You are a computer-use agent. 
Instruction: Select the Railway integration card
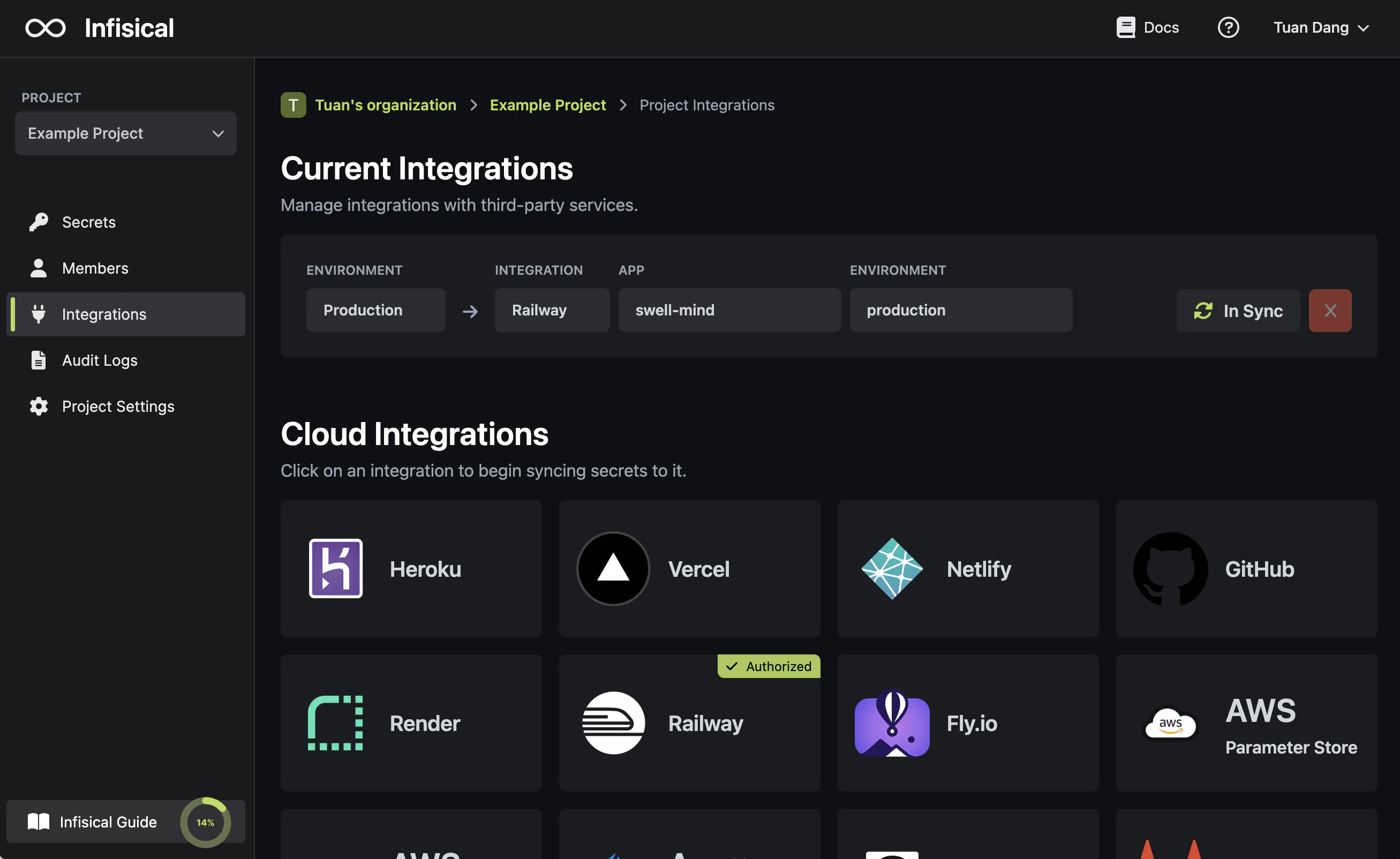(x=689, y=723)
